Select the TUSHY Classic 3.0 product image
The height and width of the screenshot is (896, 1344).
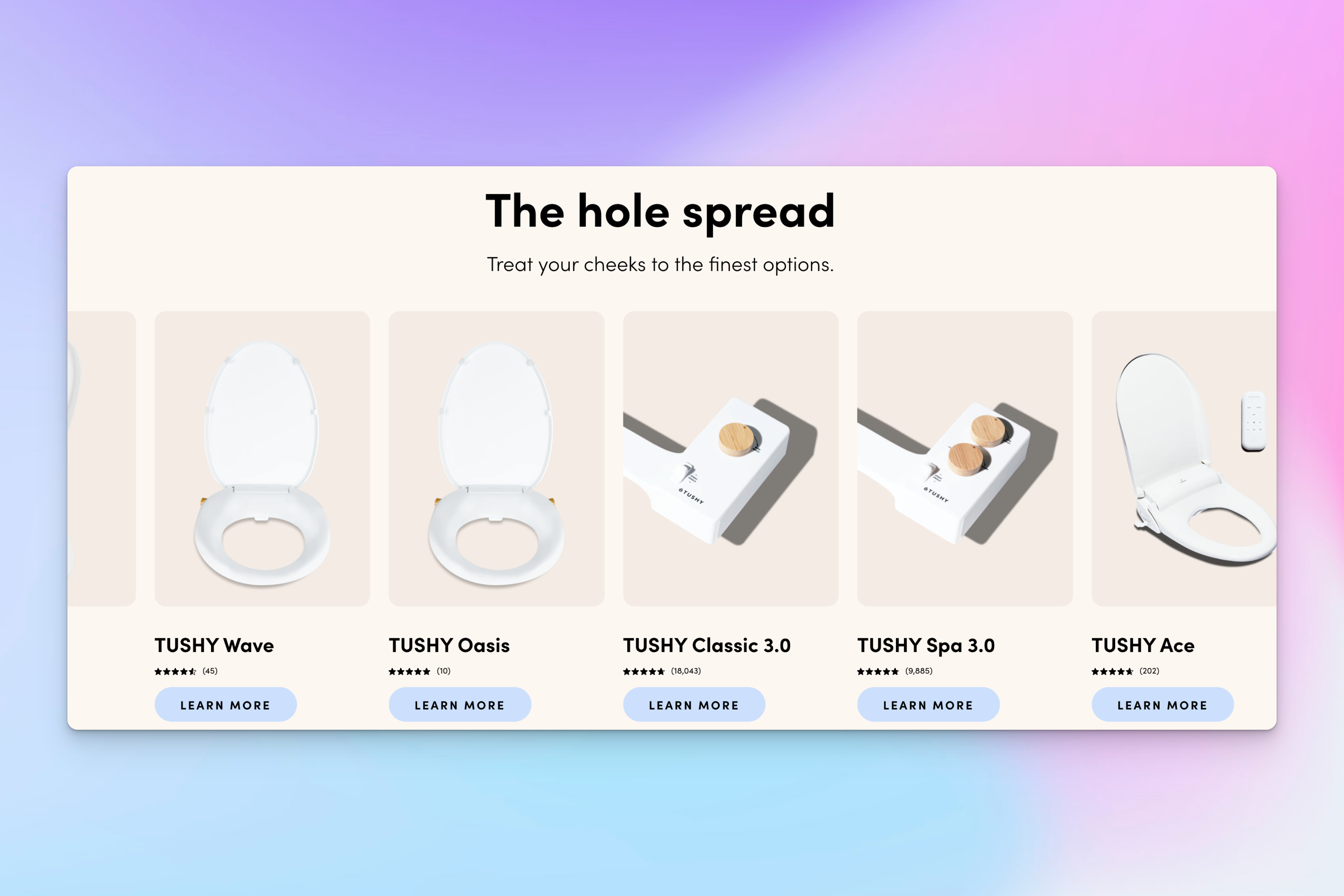coord(731,458)
